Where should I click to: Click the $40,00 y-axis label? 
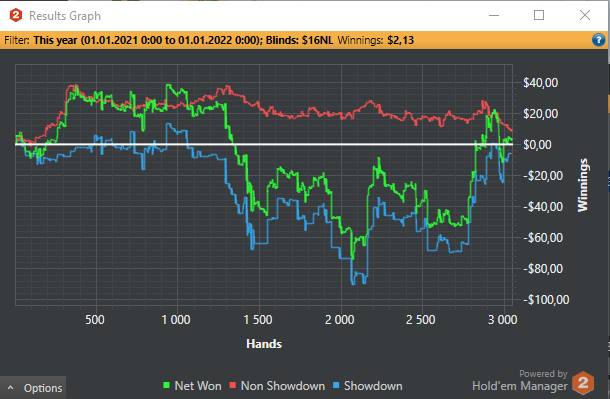(x=540, y=82)
